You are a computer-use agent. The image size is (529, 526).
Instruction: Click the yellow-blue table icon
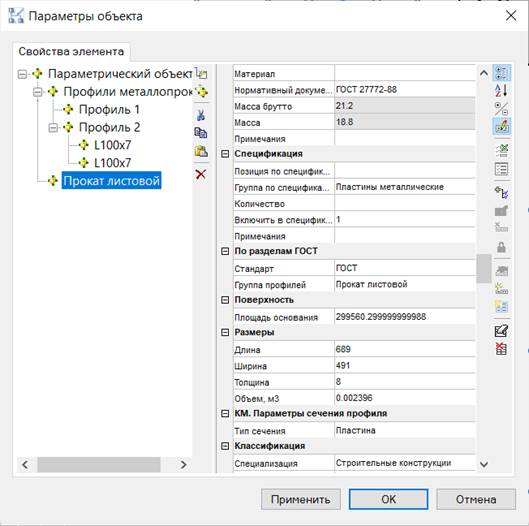[501, 306]
